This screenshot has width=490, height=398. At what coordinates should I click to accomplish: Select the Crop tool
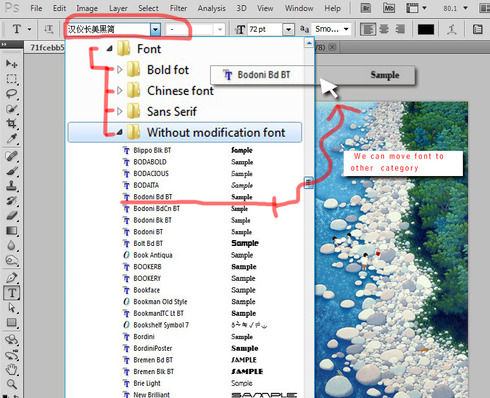tap(11, 124)
